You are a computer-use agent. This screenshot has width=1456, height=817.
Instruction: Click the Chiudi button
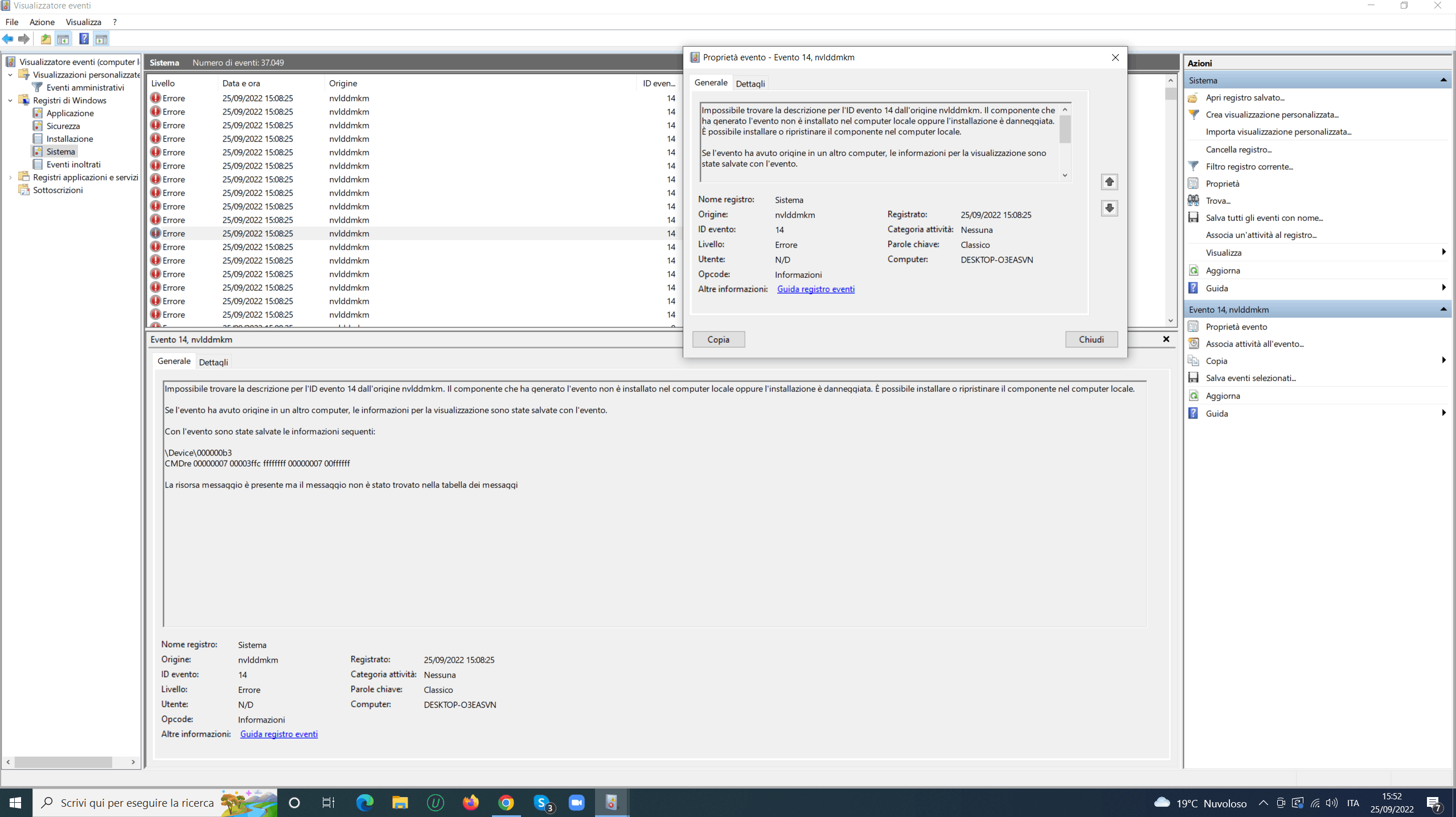pos(1091,339)
